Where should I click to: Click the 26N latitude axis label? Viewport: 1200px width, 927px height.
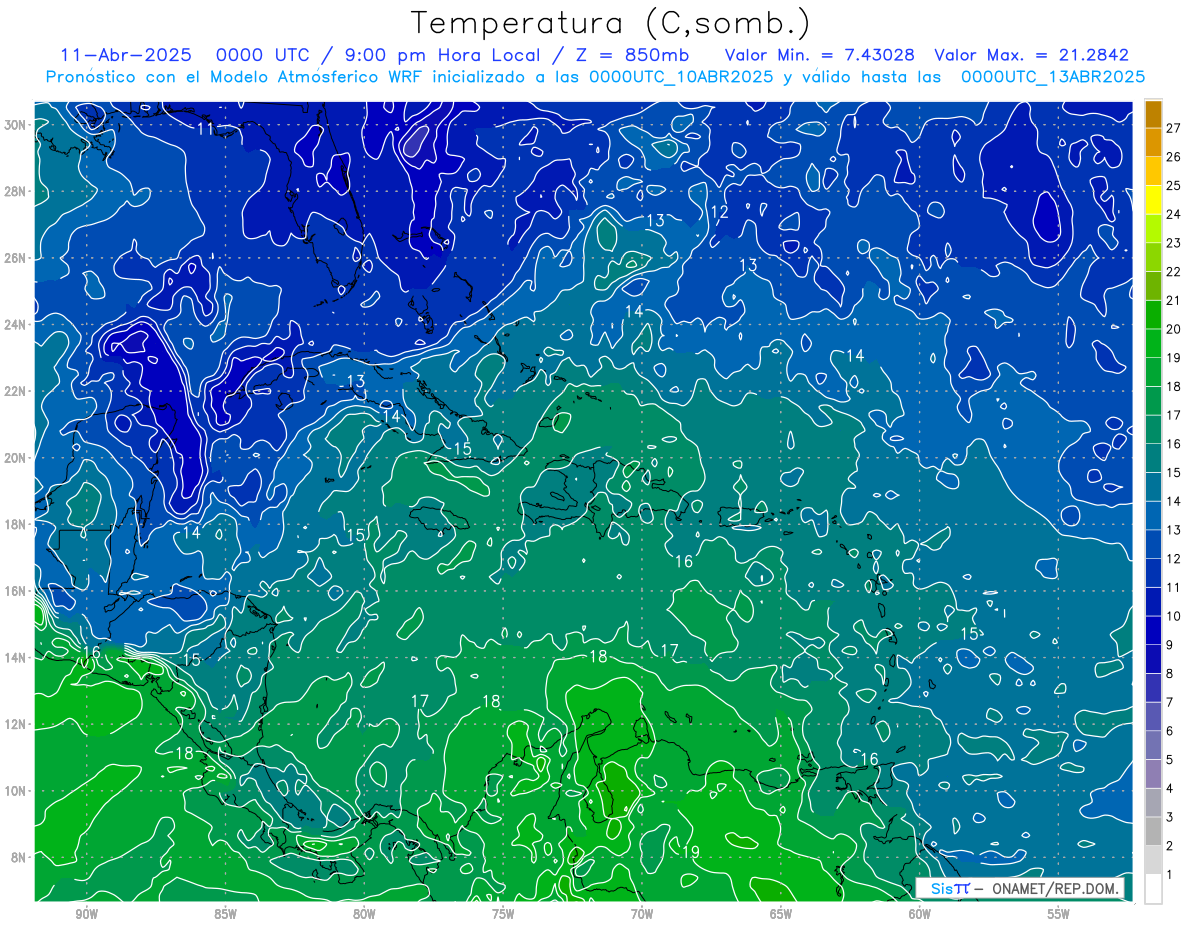pyautogui.click(x=15, y=258)
